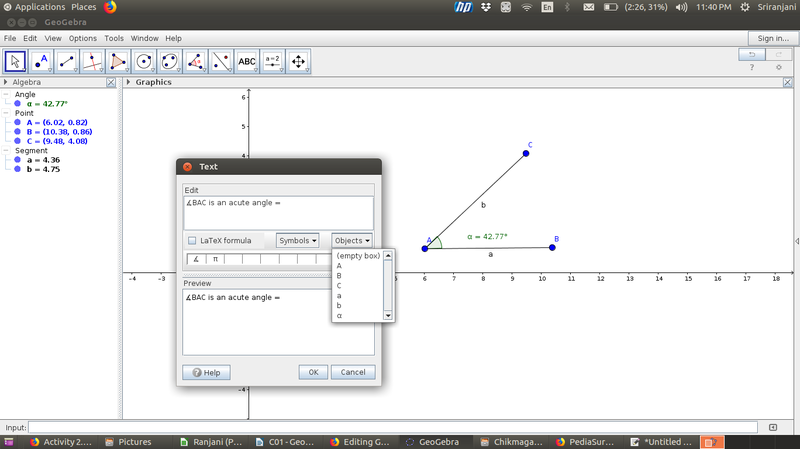This screenshot has height=449, width=800.
Task: Open the Objects dropdown
Action: [352, 240]
